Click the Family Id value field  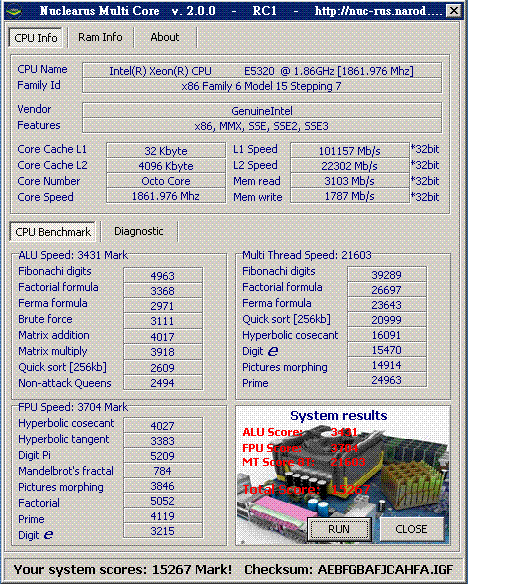(x=262, y=86)
